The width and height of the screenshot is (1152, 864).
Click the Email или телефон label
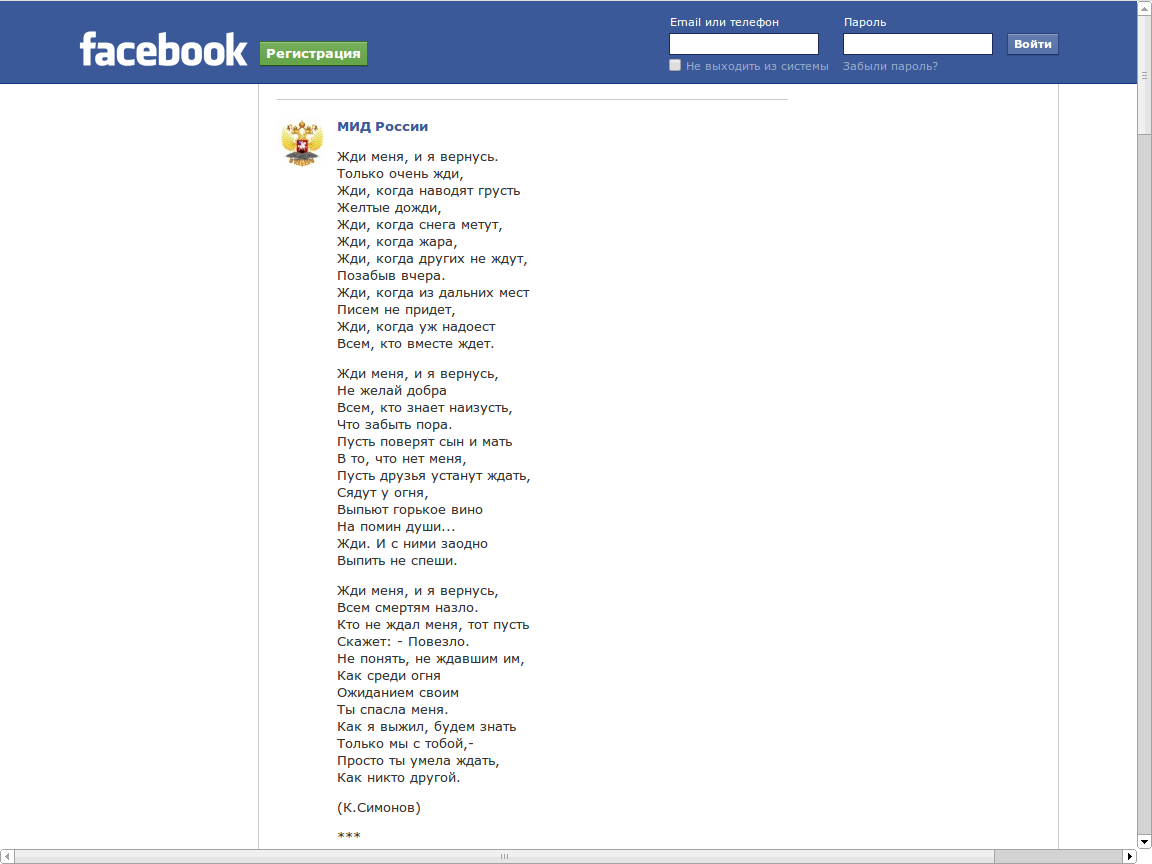point(724,22)
